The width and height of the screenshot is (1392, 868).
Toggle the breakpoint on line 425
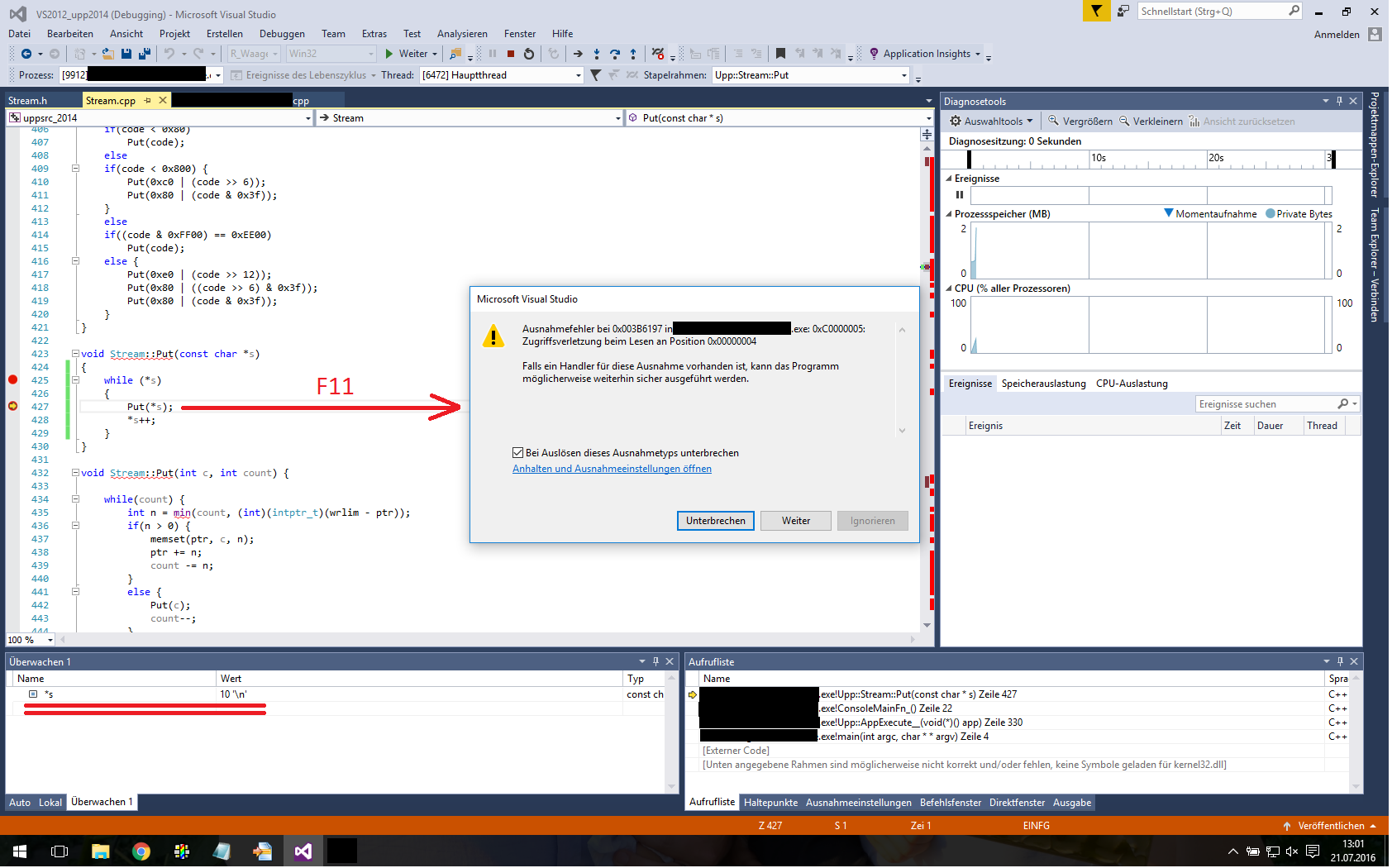coord(12,380)
